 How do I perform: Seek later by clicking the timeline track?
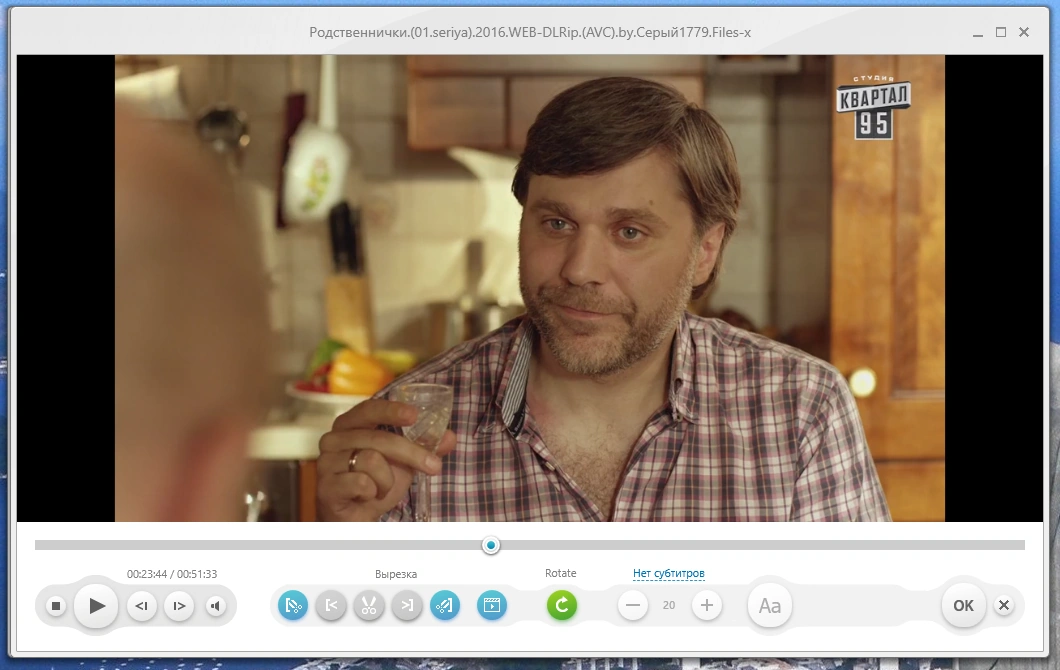click(763, 545)
